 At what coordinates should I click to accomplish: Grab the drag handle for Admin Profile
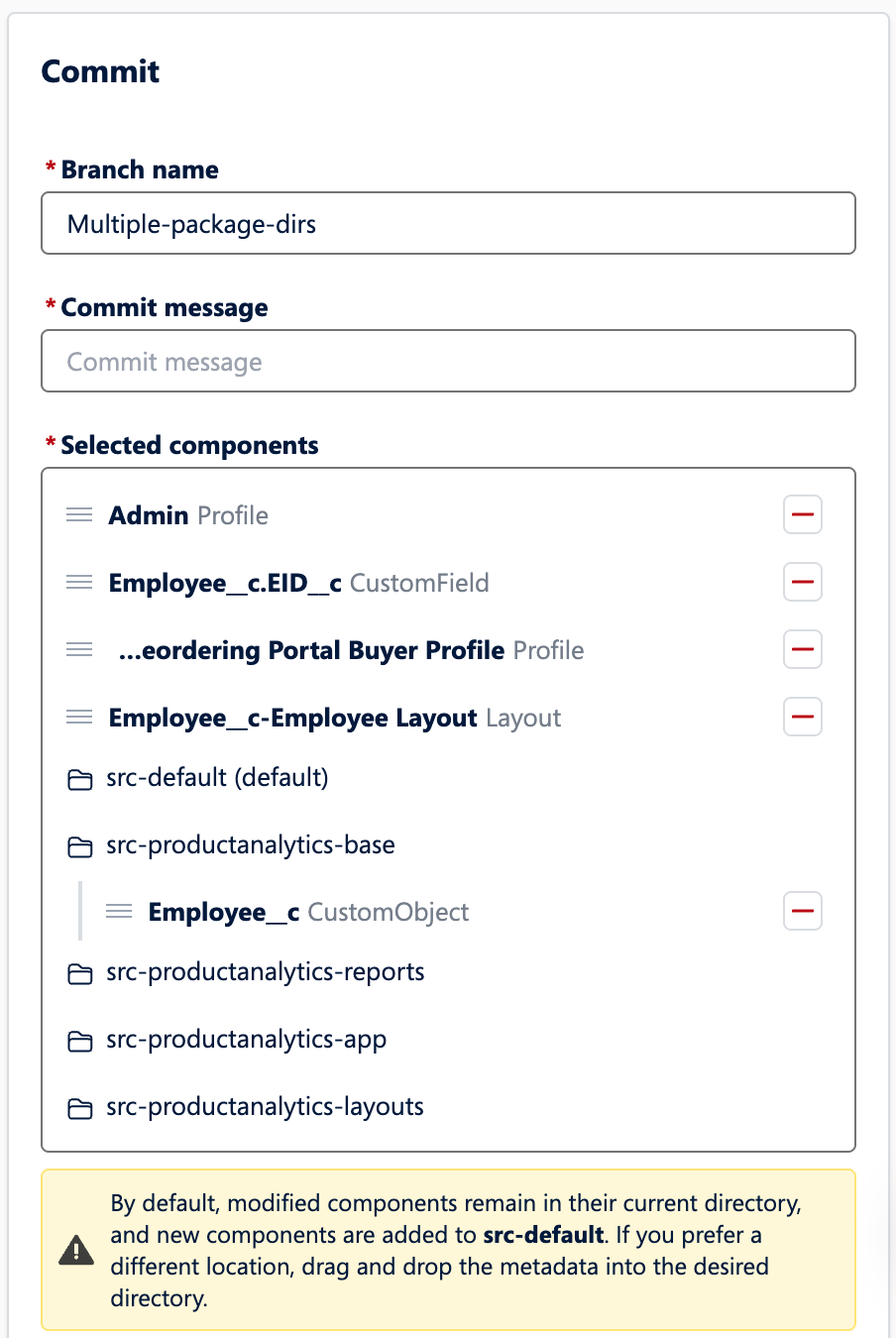pos(79,514)
